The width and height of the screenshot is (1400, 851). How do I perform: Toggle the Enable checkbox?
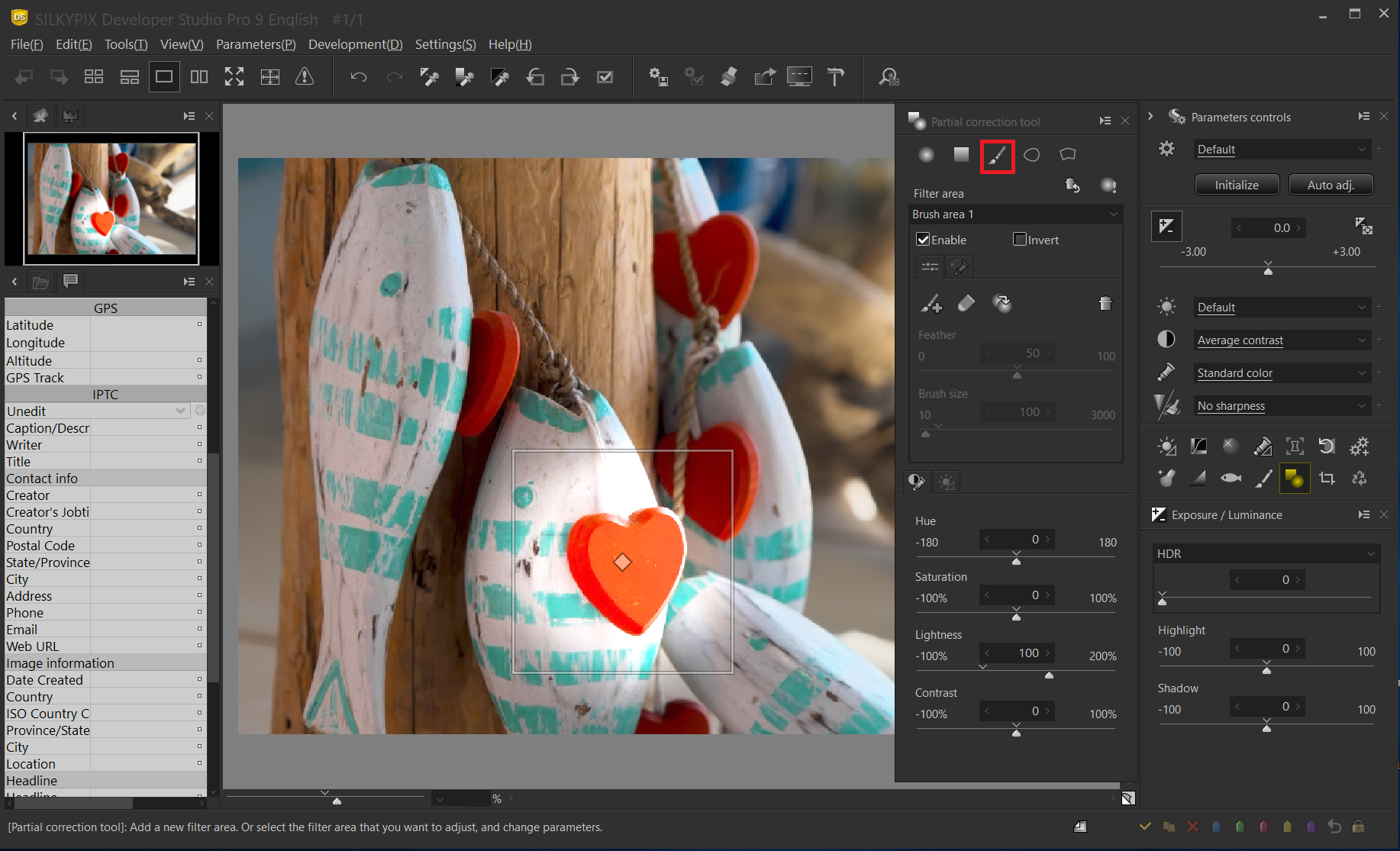point(923,240)
